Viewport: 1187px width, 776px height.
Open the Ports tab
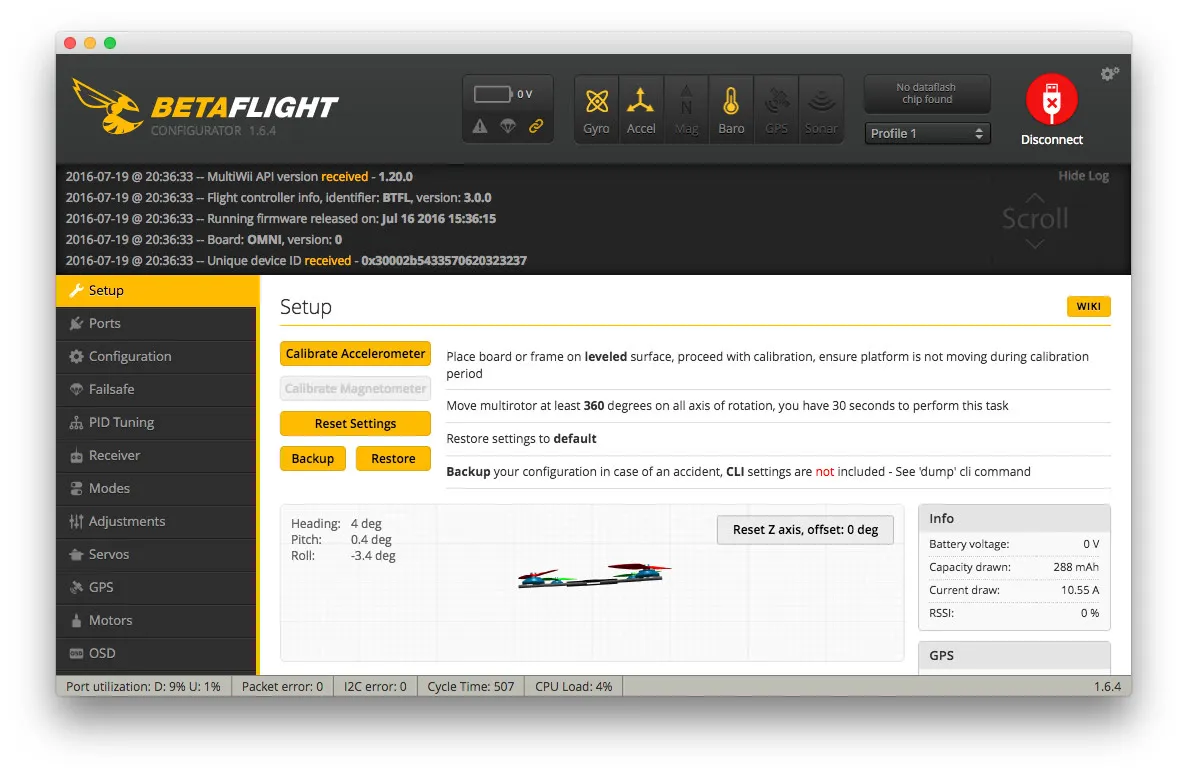(104, 323)
